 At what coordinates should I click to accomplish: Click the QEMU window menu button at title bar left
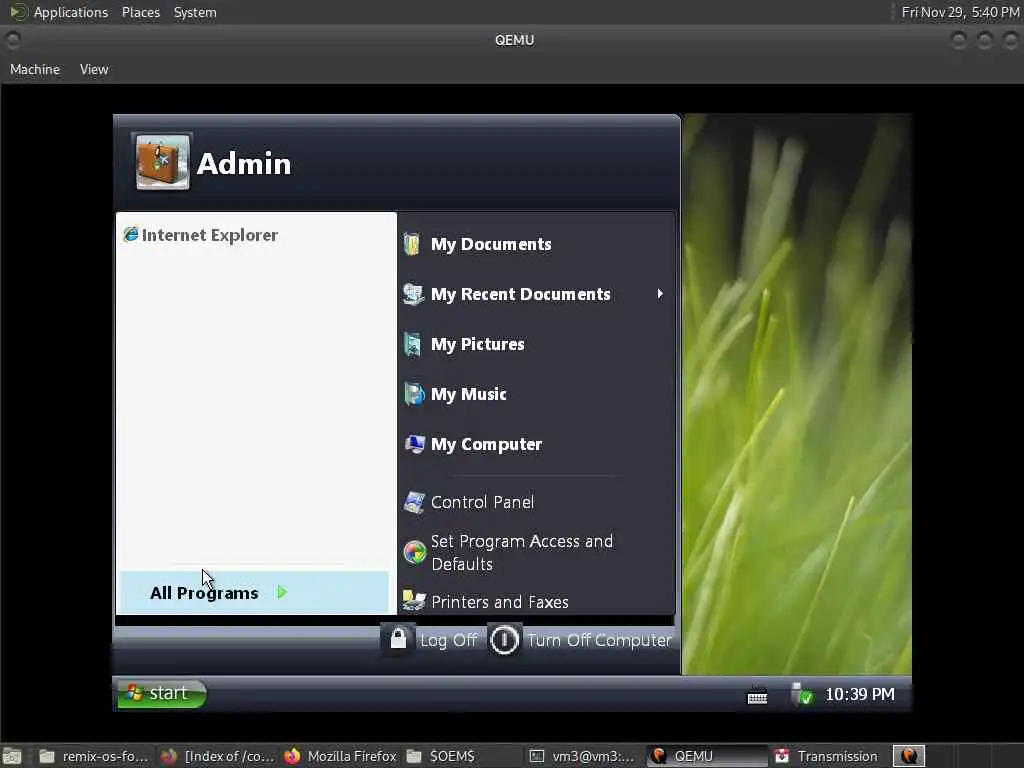click(12, 40)
